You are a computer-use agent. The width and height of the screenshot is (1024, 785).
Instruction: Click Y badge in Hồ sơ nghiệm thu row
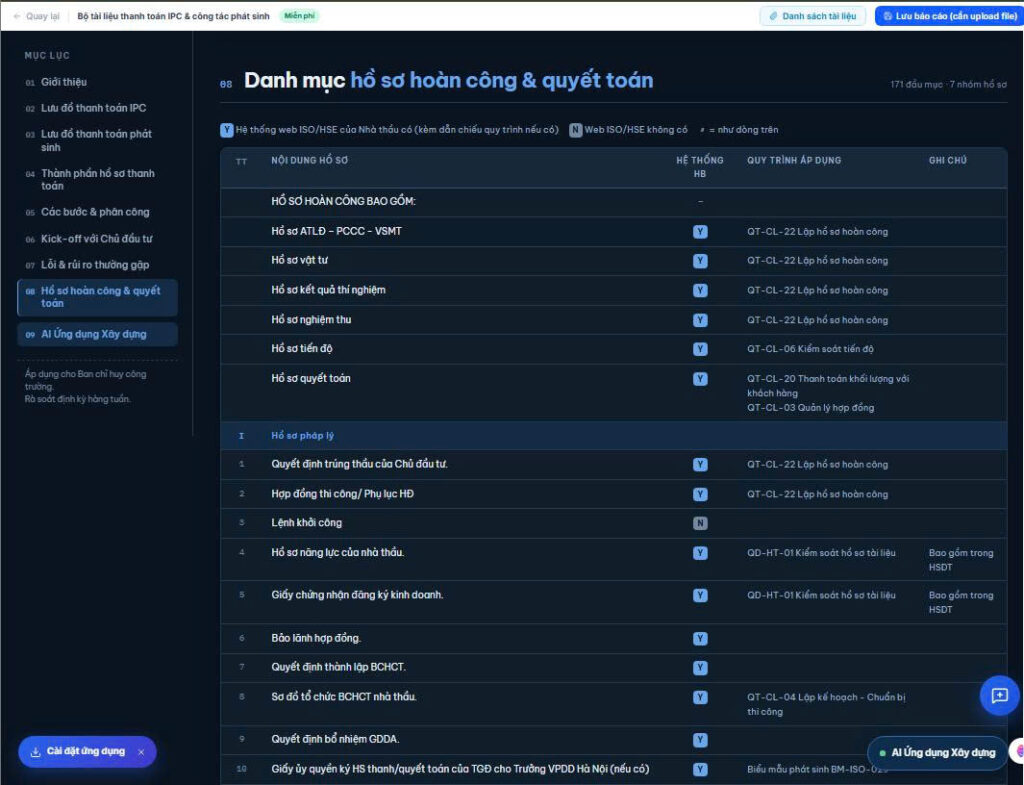click(700, 320)
